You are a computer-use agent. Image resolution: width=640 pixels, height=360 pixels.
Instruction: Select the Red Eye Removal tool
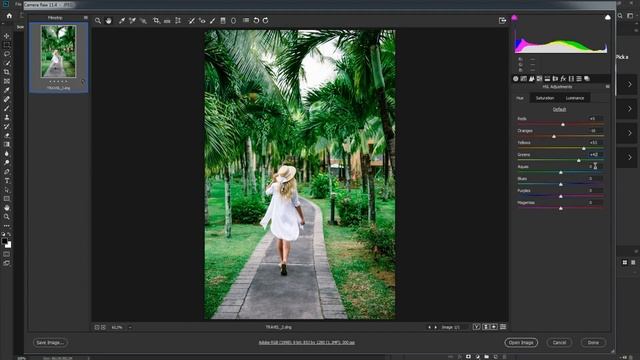202,20
